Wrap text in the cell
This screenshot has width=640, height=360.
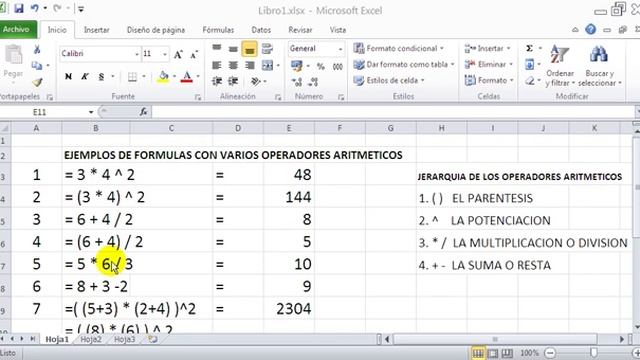point(267,49)
